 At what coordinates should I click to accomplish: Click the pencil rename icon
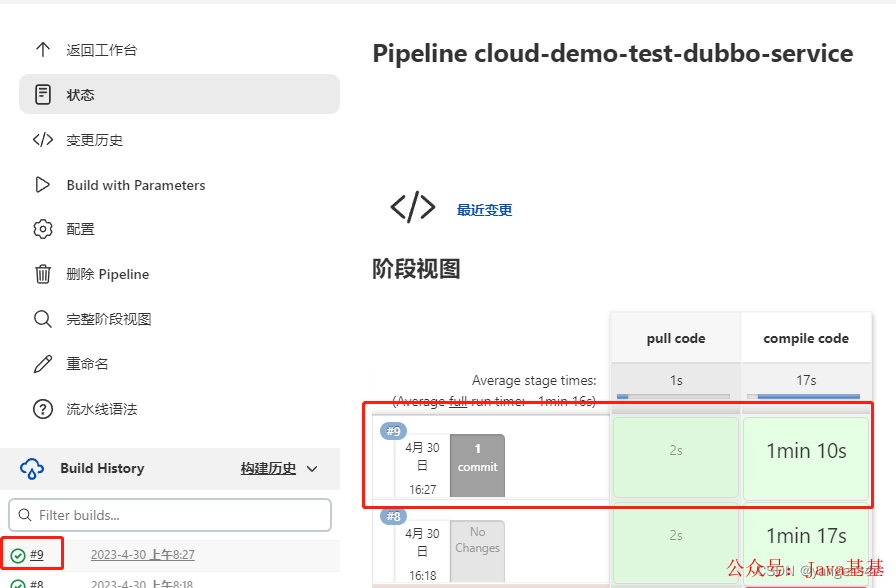click(43, 363)
